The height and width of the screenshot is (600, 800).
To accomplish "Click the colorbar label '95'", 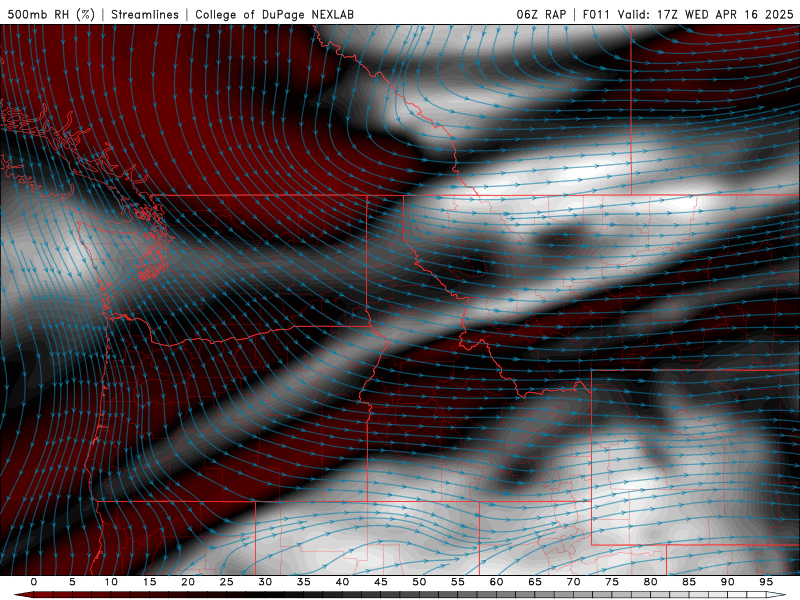I will 766,582.
